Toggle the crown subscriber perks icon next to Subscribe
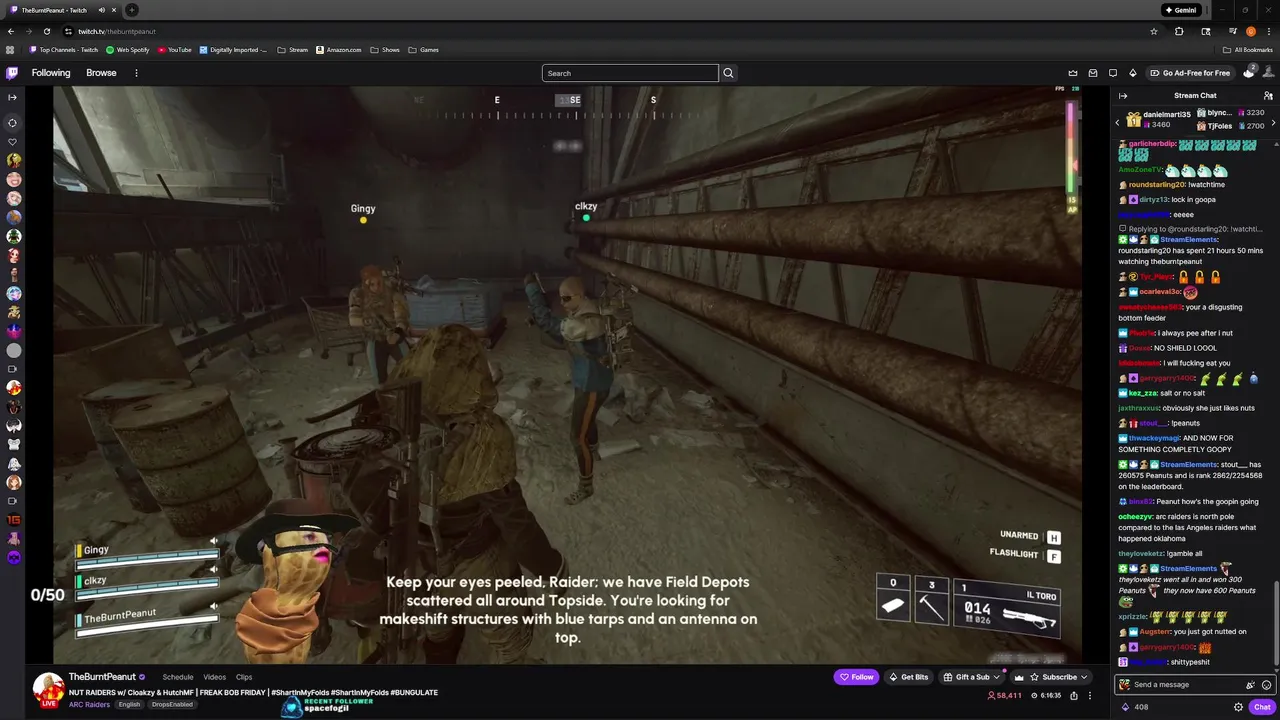Screen dimensions: 1280x720 point(1019,677)
